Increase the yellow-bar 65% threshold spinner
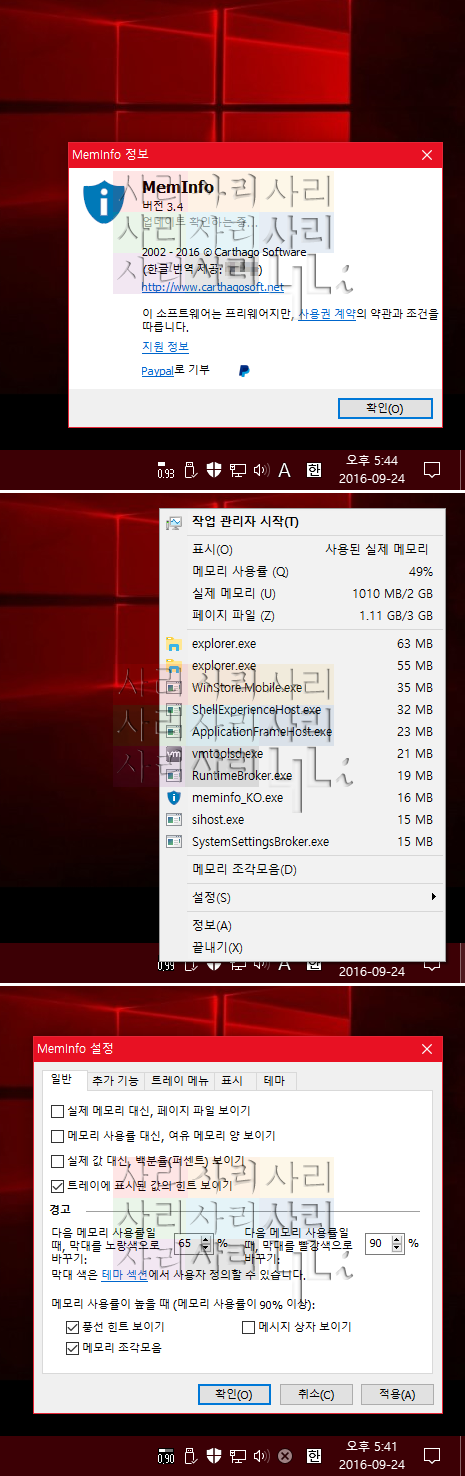 coord(206,1238)
